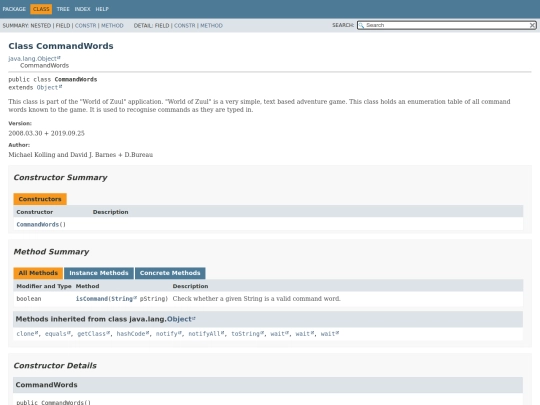Open the inherited hashCode method link
Image resolution: width=540 pixels, height=405 pixels.
[x=133, y=334]
